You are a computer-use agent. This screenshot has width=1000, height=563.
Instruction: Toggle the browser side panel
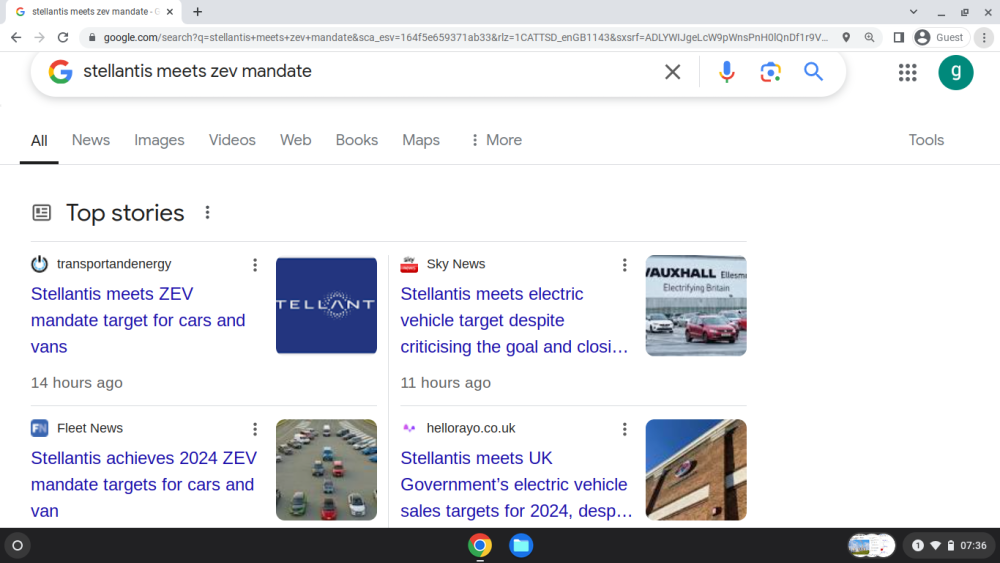[x=899, y=38]
